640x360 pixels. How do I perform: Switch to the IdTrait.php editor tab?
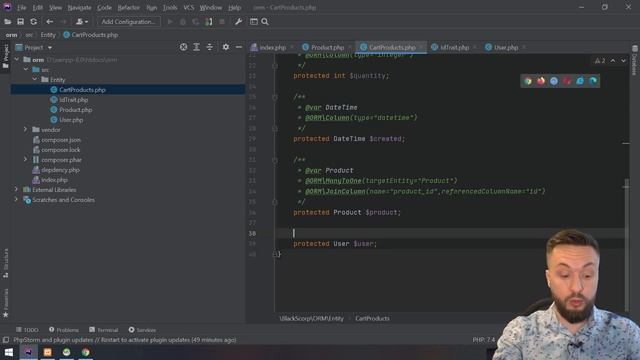click(454, 47)
